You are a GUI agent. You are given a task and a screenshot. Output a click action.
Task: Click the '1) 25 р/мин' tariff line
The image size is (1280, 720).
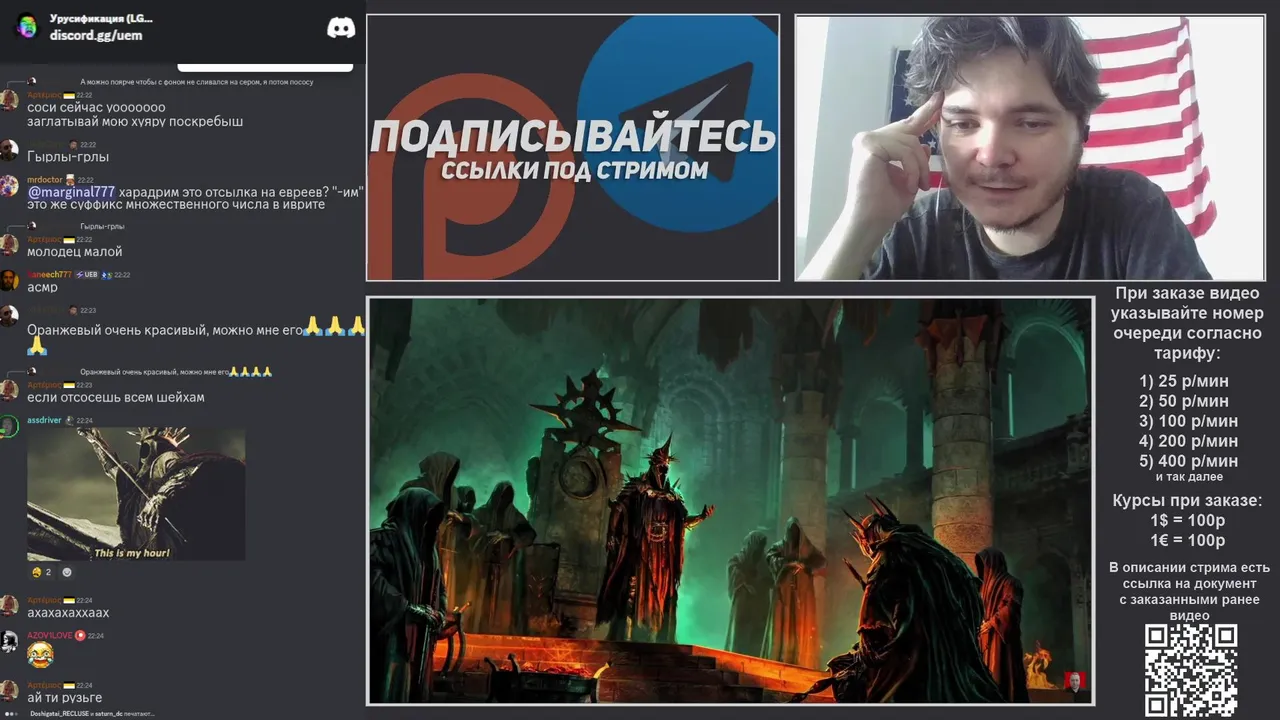(1184, 381)
